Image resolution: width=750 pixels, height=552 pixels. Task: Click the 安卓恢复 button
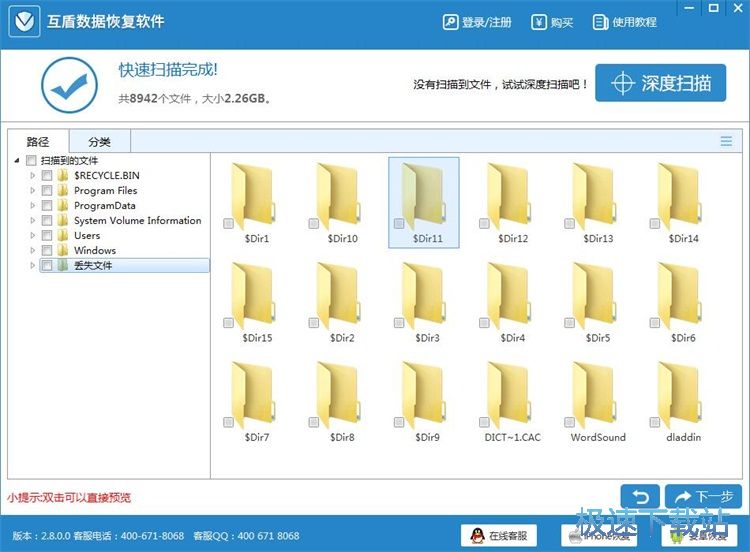point(699,535)
